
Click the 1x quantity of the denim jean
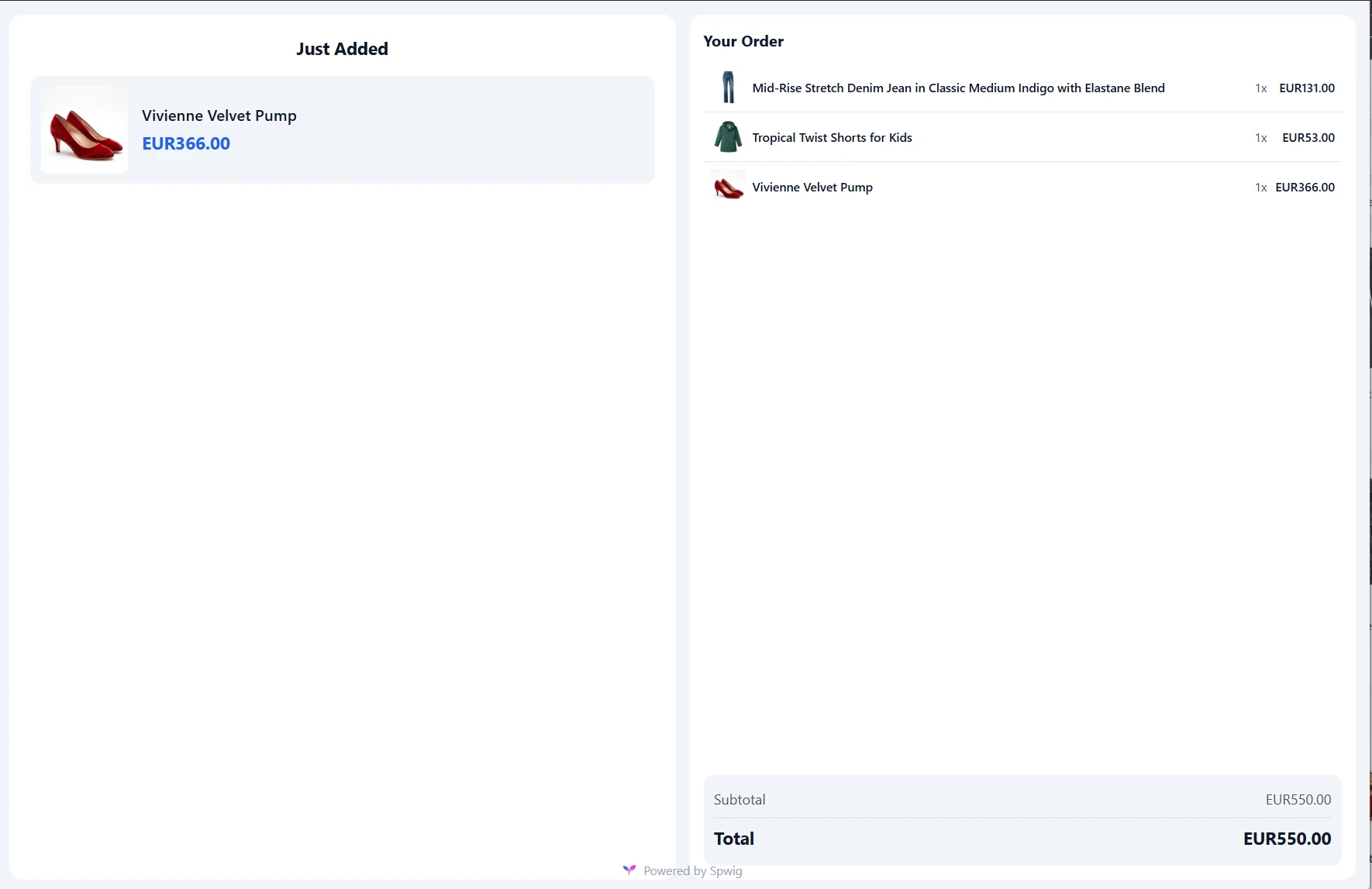(x=1261, y=88)
